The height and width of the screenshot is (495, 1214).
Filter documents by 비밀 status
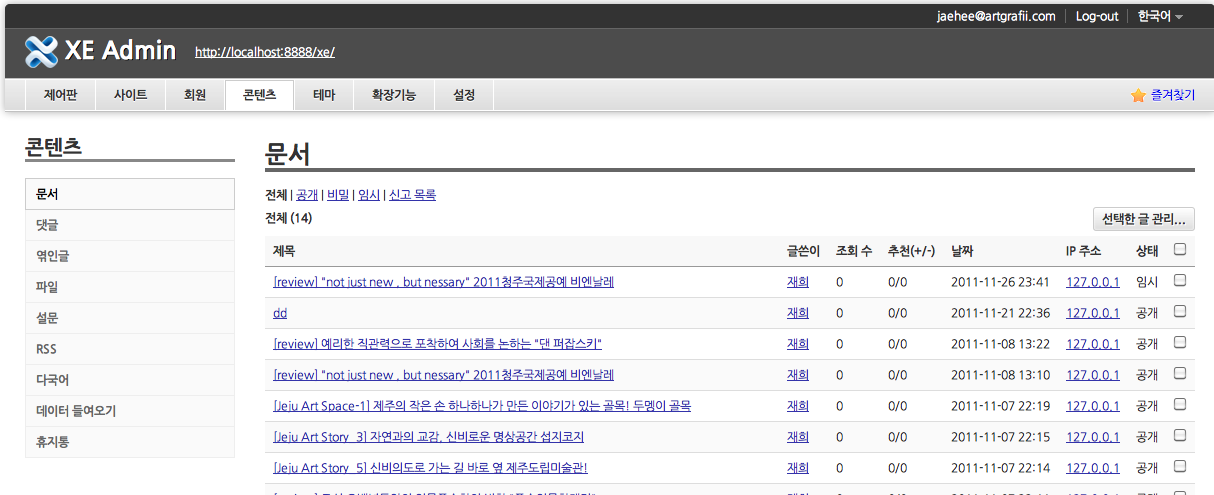coord(337,195)
